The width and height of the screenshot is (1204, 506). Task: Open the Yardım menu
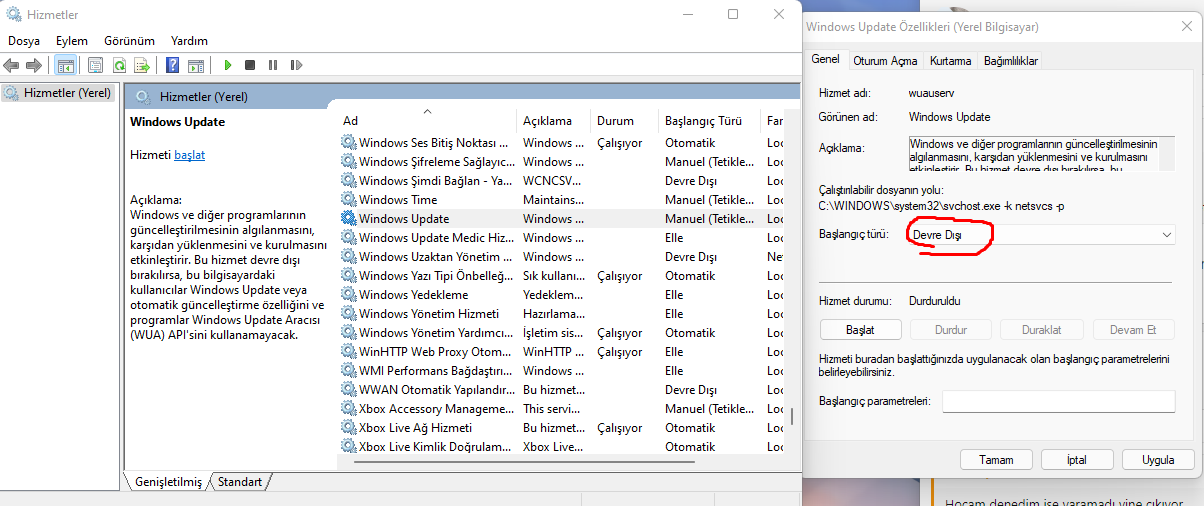coord(189,41)
